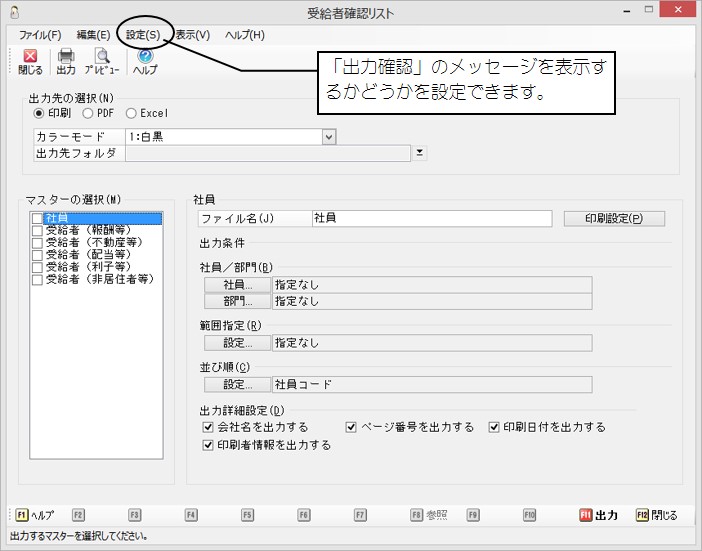Select the PDF output radio button
The image size is (702, 551).
88,113
